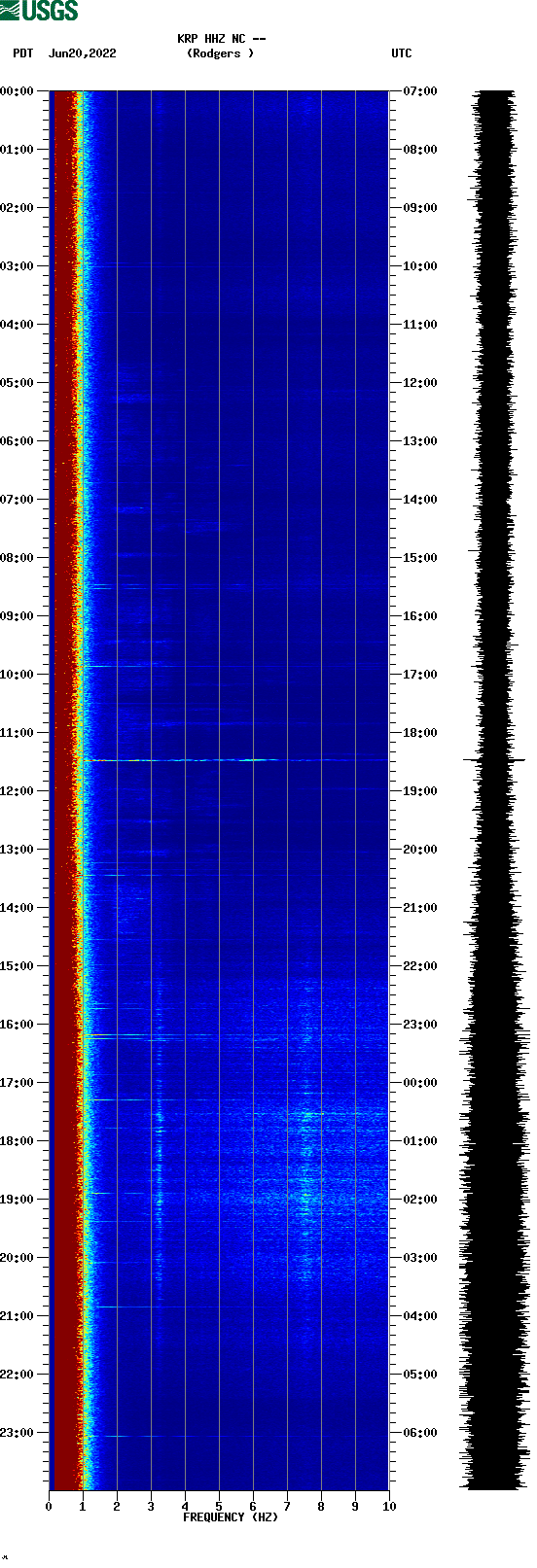The image size is (537, 1568).
Task: Click the 8 Hz frequency tick label
Action: (x=321, y=1507)
